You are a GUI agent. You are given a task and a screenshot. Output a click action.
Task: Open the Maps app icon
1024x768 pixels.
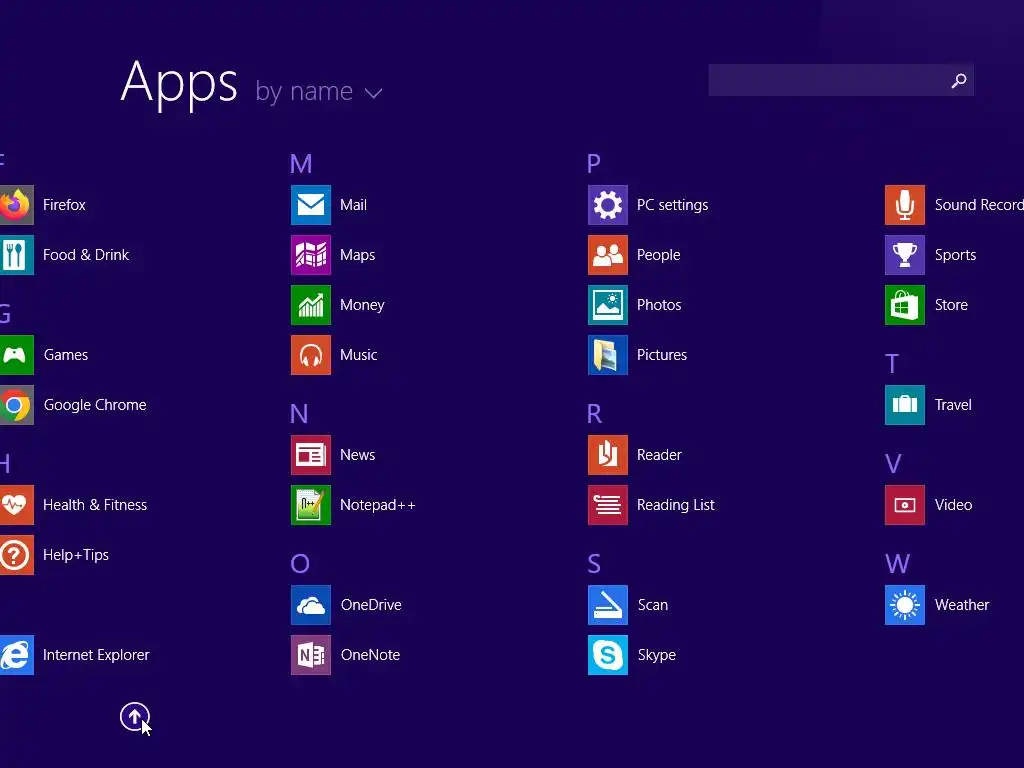pos(311,255)
